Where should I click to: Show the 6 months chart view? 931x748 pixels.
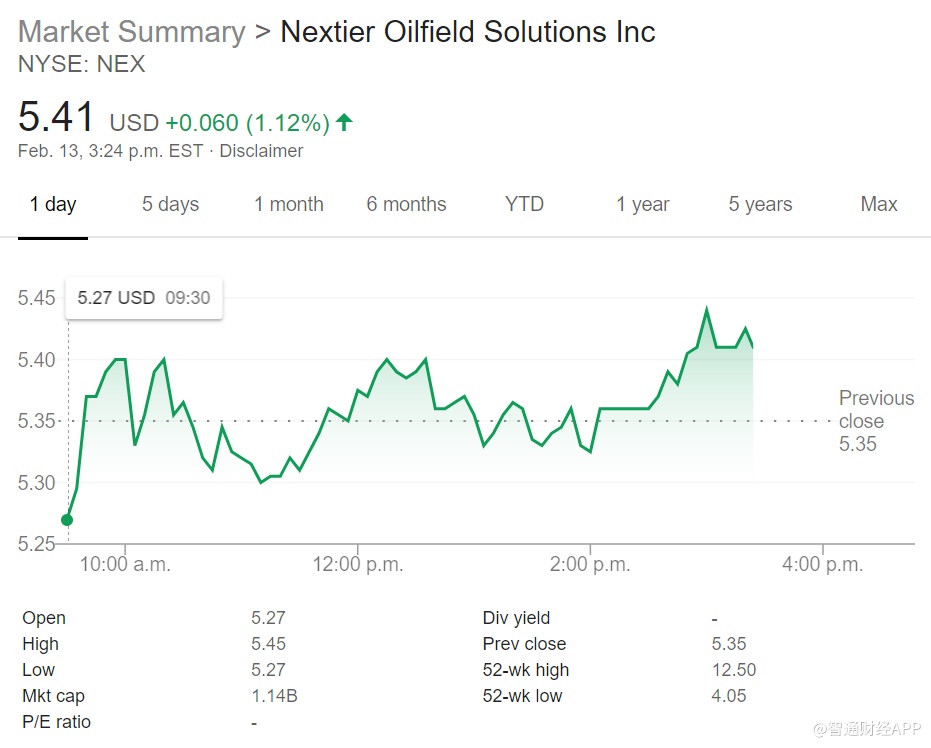pos(406,204)
